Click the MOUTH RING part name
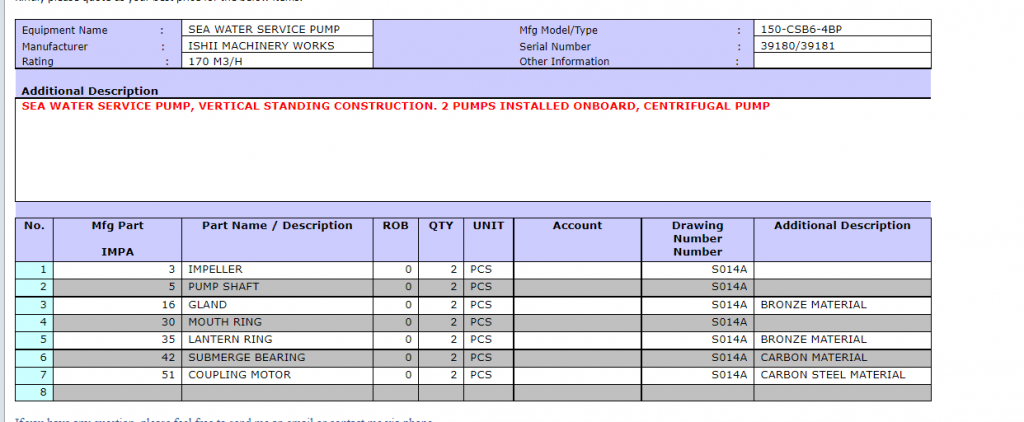The image size is (1024, 422). 277,322
